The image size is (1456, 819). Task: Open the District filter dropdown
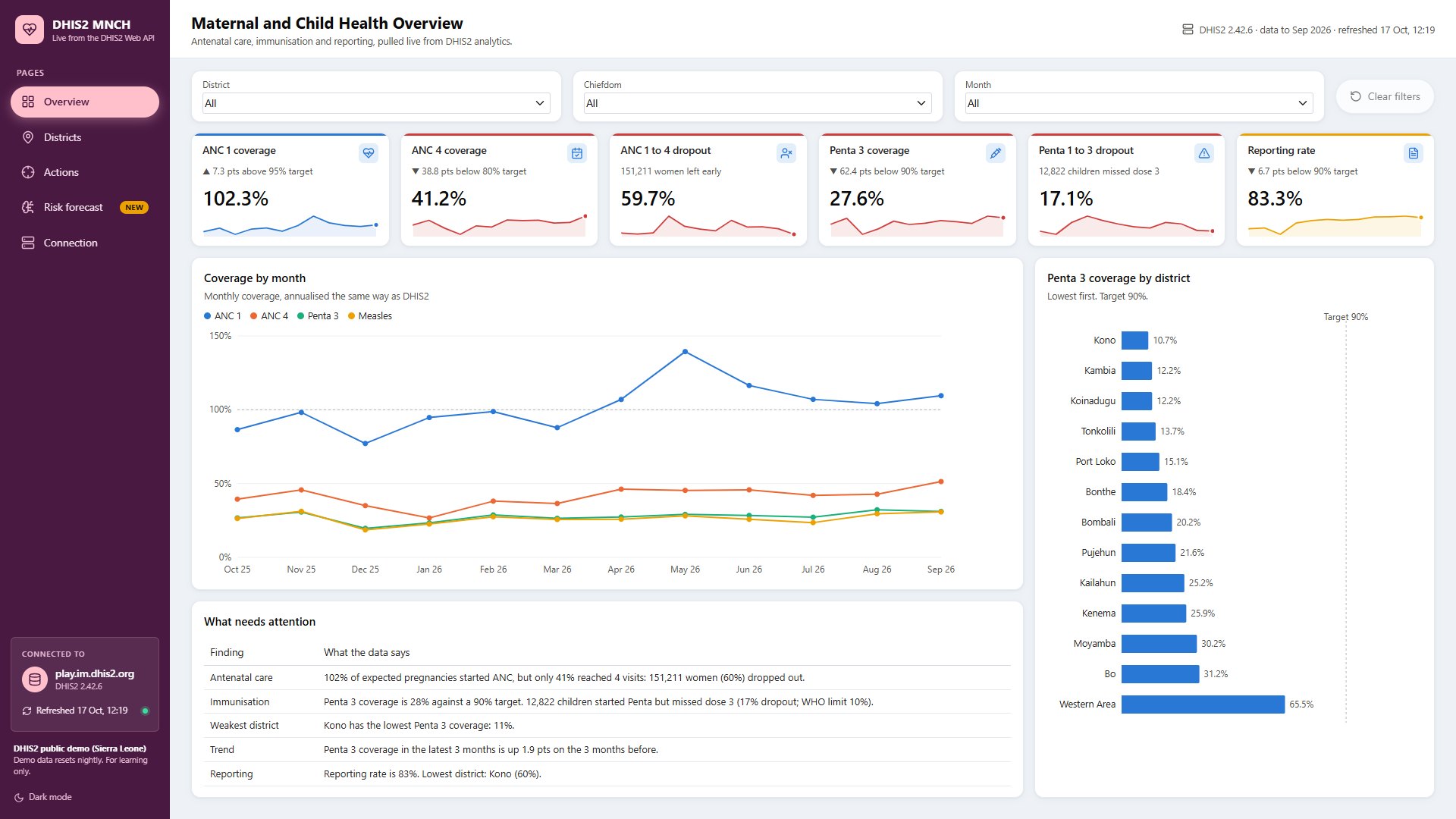[x=376, y=103]
